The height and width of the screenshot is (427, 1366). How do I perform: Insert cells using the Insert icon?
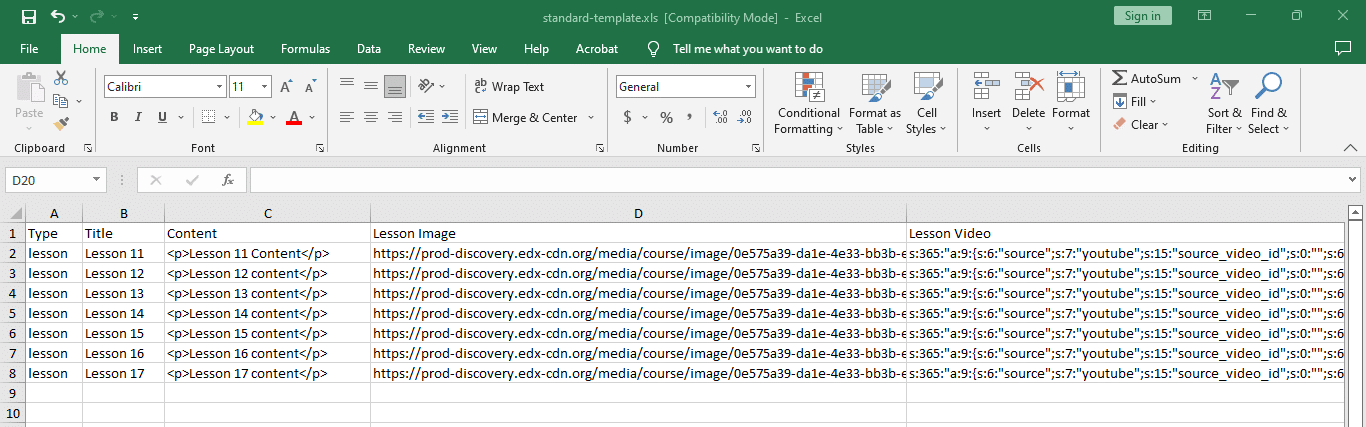point(986,96)
